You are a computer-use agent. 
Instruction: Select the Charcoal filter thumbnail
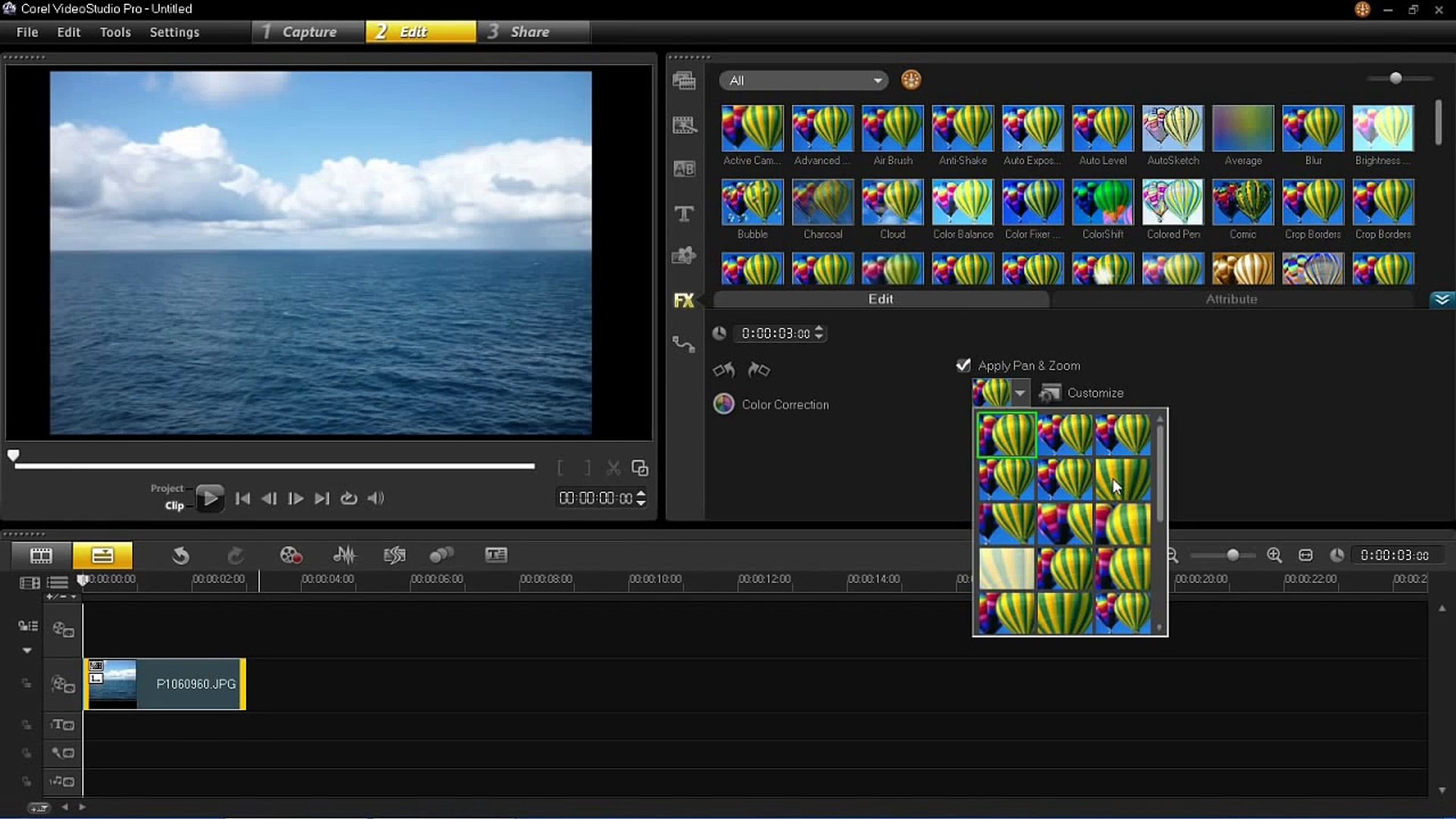pos(822,202)
